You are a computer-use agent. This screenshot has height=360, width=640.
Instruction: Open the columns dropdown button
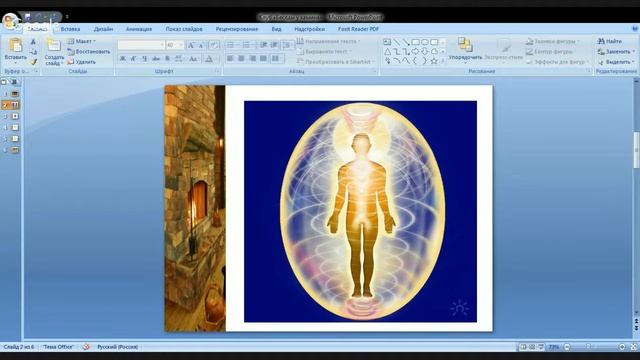[277, 59]
